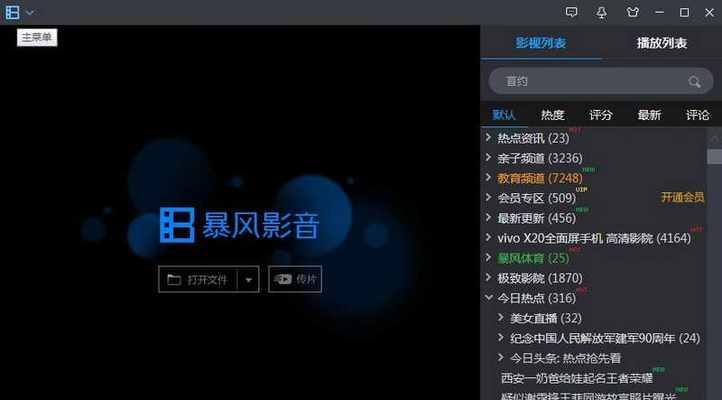Viewport: 722px width, 400px height.
Task: Click the 传片 button
Action: (295, 279)
